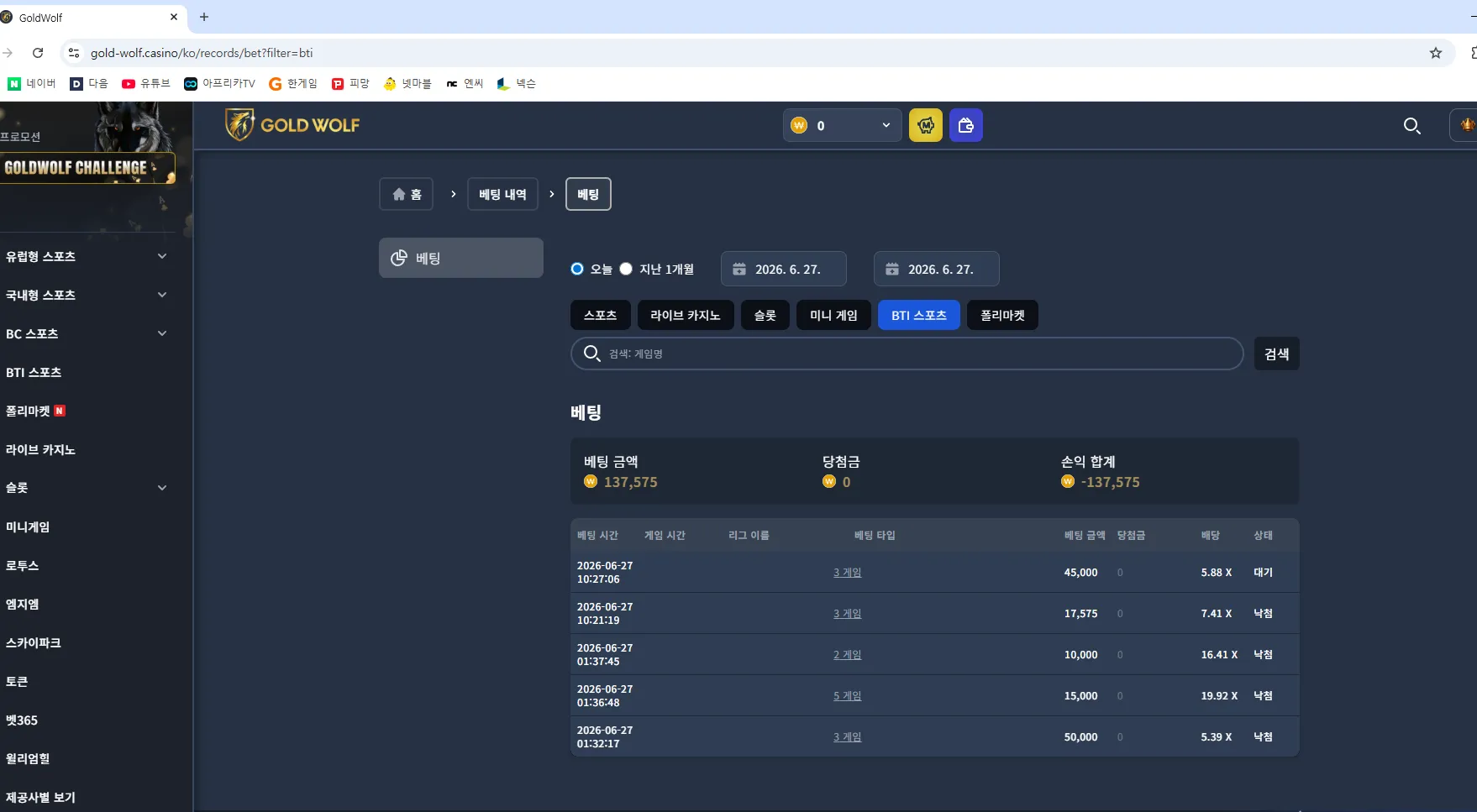Click the home icon breadcrumb 홈
Screen dimensions: 1477x812
[407, 194]
